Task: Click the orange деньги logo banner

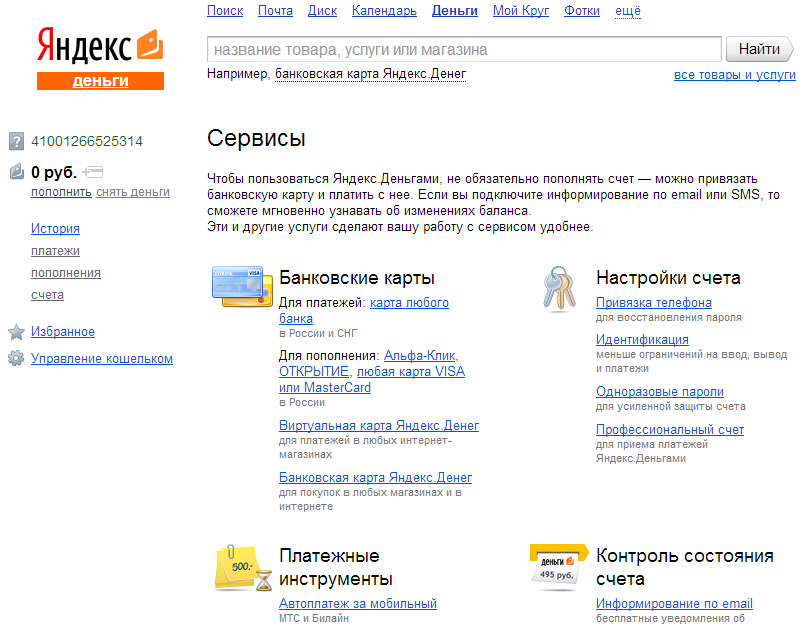Action: click(100, 81)
